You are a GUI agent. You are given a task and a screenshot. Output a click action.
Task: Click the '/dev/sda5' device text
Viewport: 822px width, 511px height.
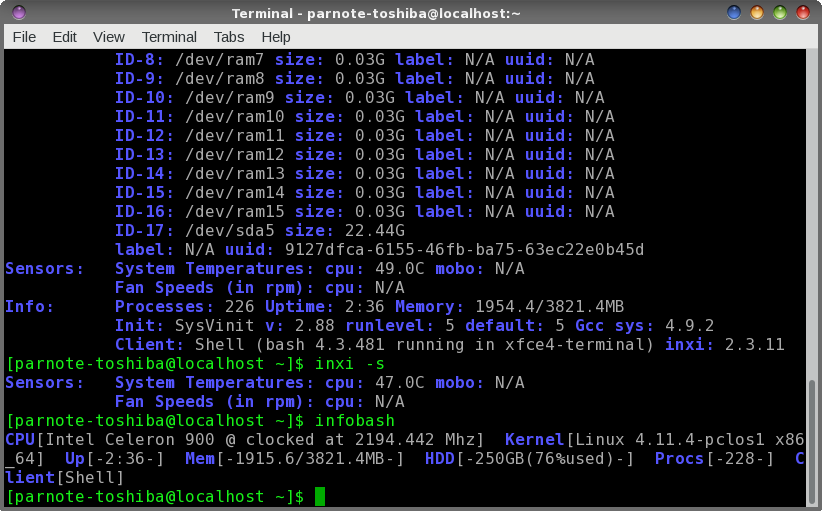(x=230, y=231)
